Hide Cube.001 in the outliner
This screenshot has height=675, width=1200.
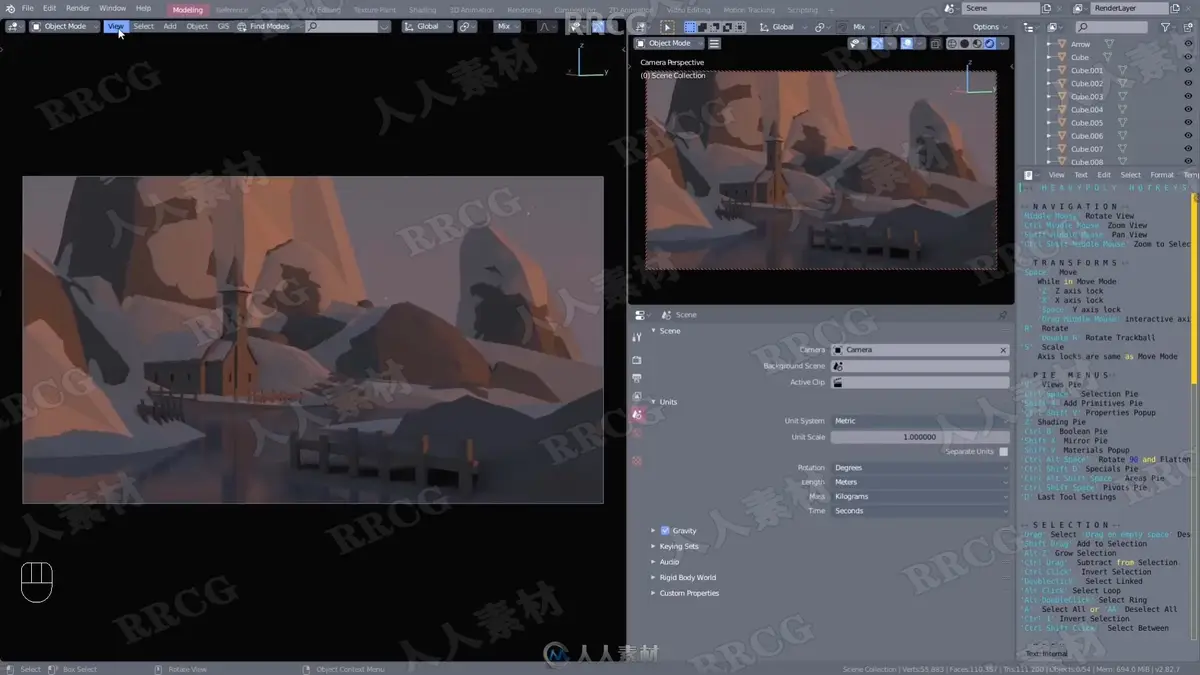(1189, 70)
